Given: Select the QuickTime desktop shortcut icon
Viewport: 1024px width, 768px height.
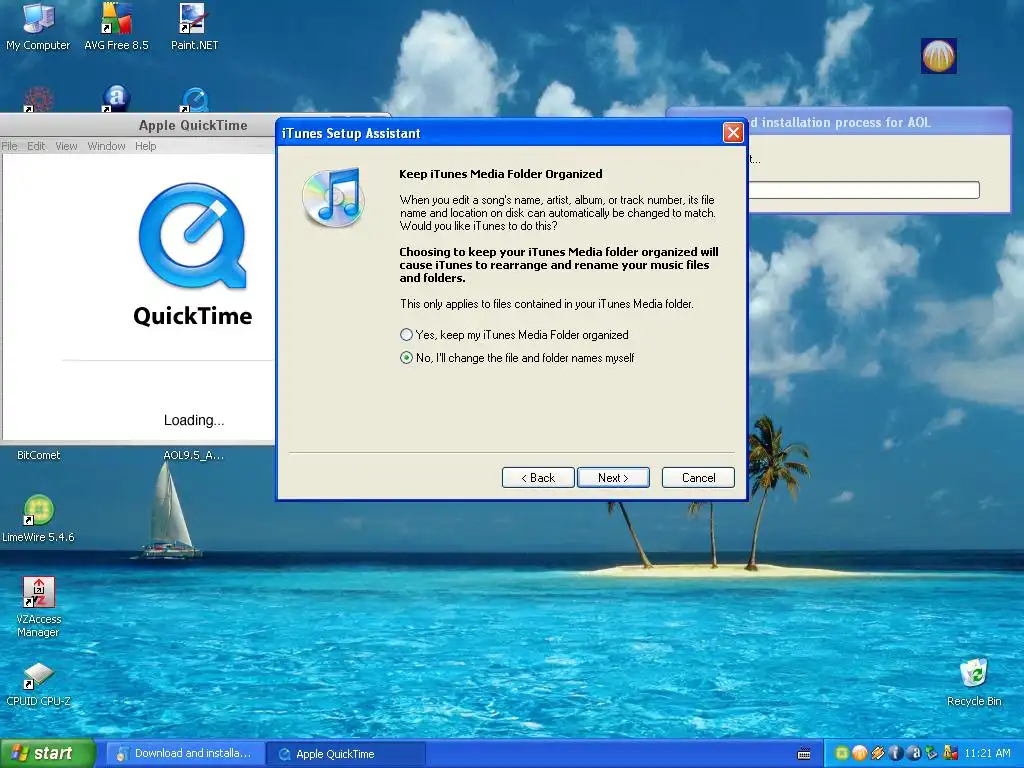Looking at the screenshot, I should tap(195, 99).
